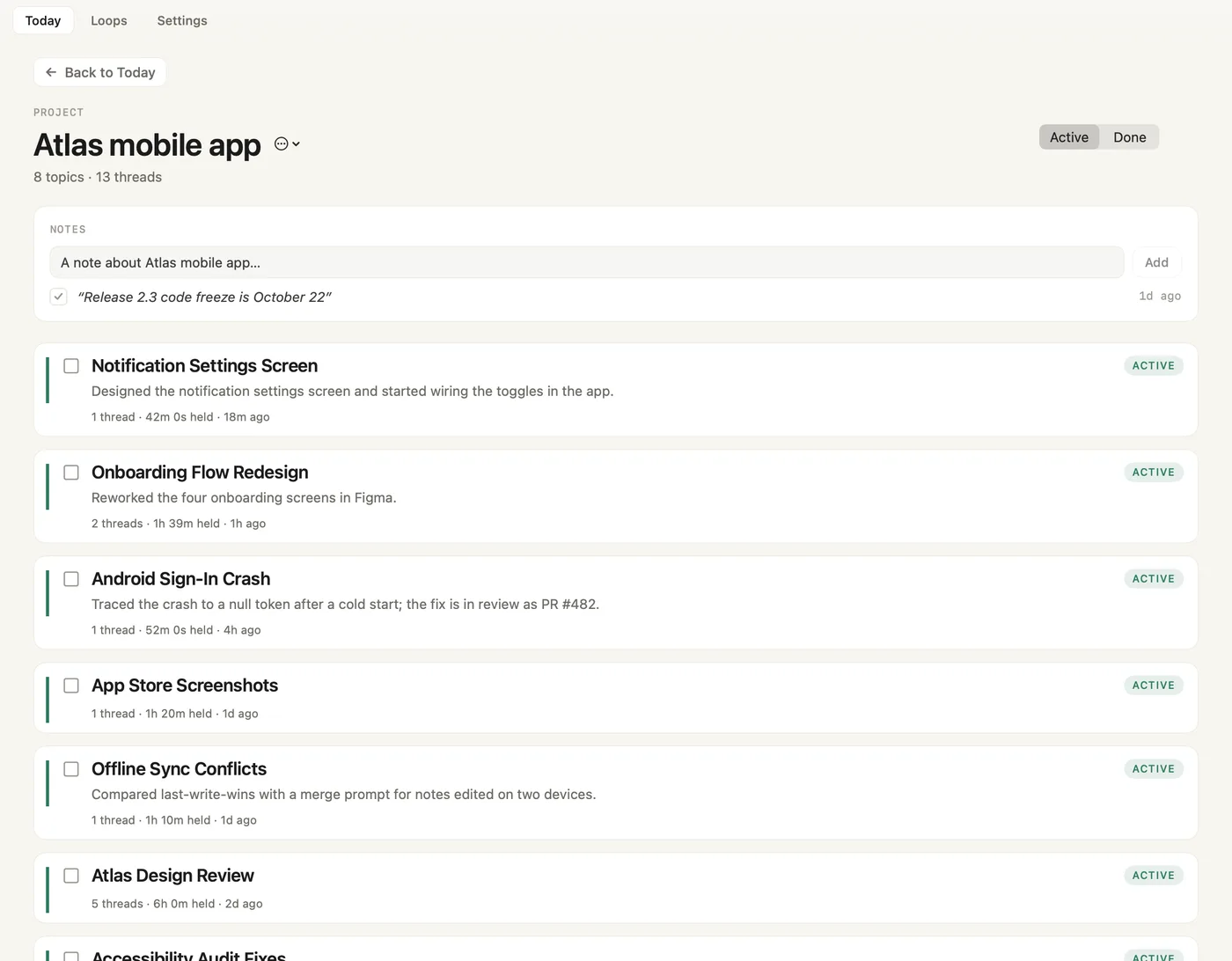The width and height of the screenshot is (1232, 961).
Task: Uncheck the Release 2.3 code freeze note
Action: pyautogui.click(x=59, y=297)
